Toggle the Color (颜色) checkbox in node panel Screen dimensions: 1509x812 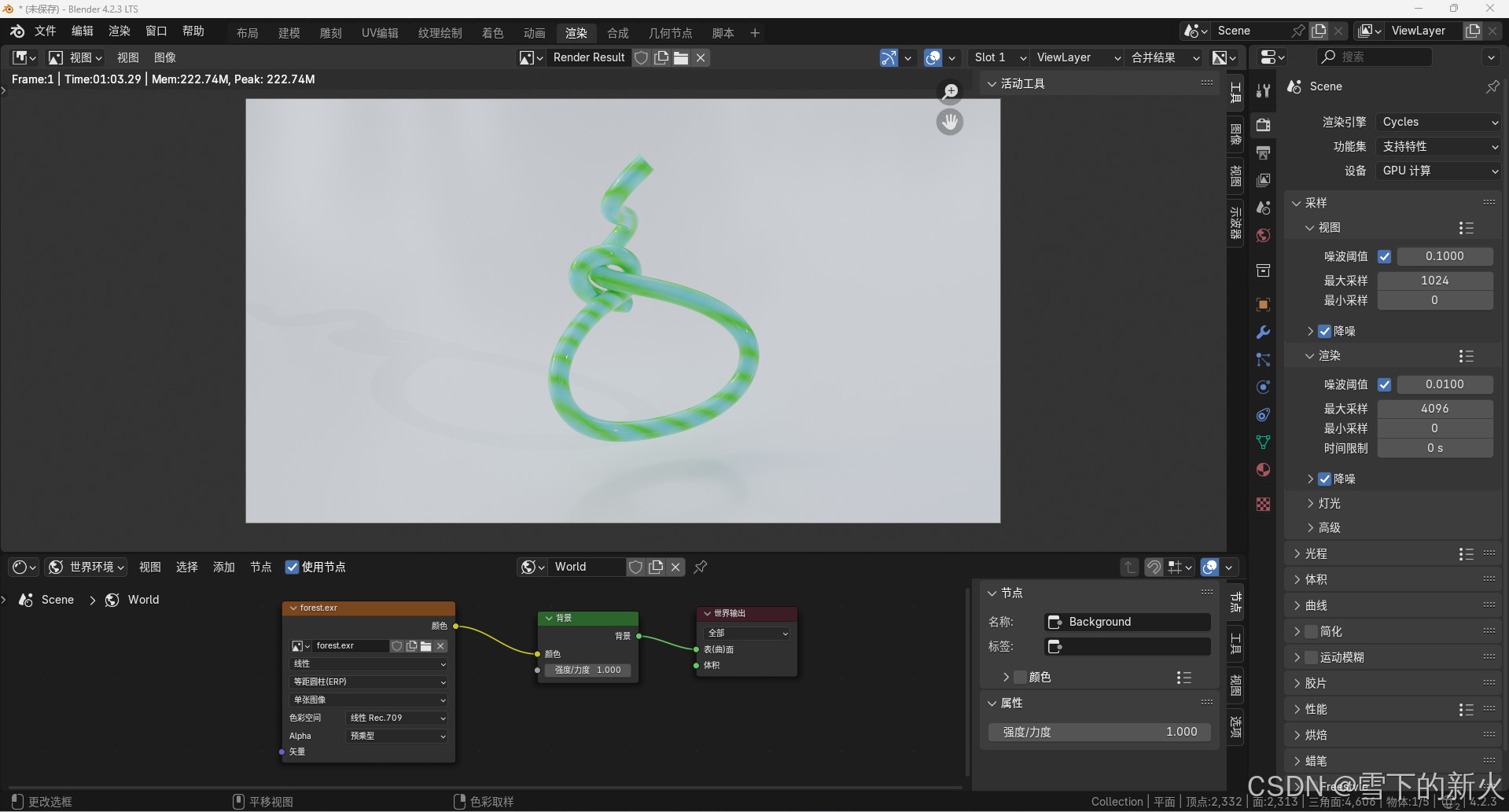tap(1020, 677)
